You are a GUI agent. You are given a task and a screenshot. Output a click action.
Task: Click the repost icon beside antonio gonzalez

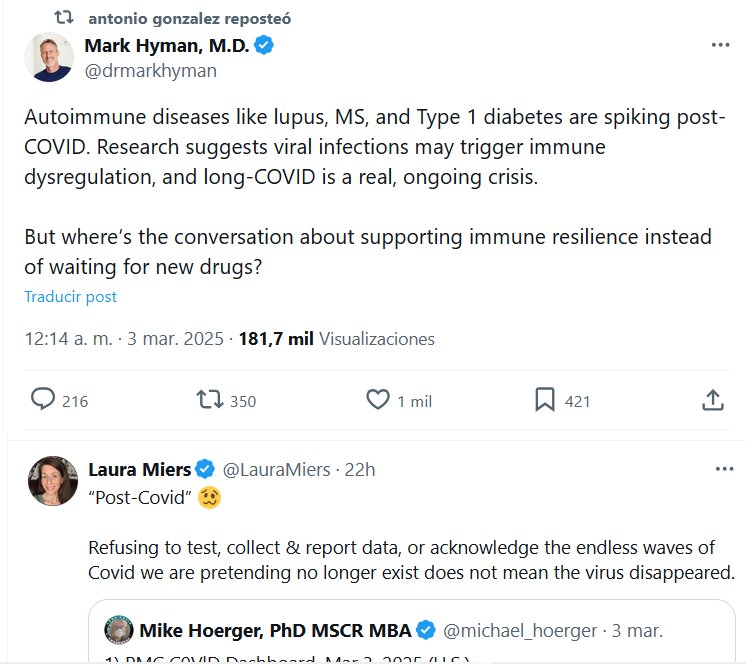point(63,18)
